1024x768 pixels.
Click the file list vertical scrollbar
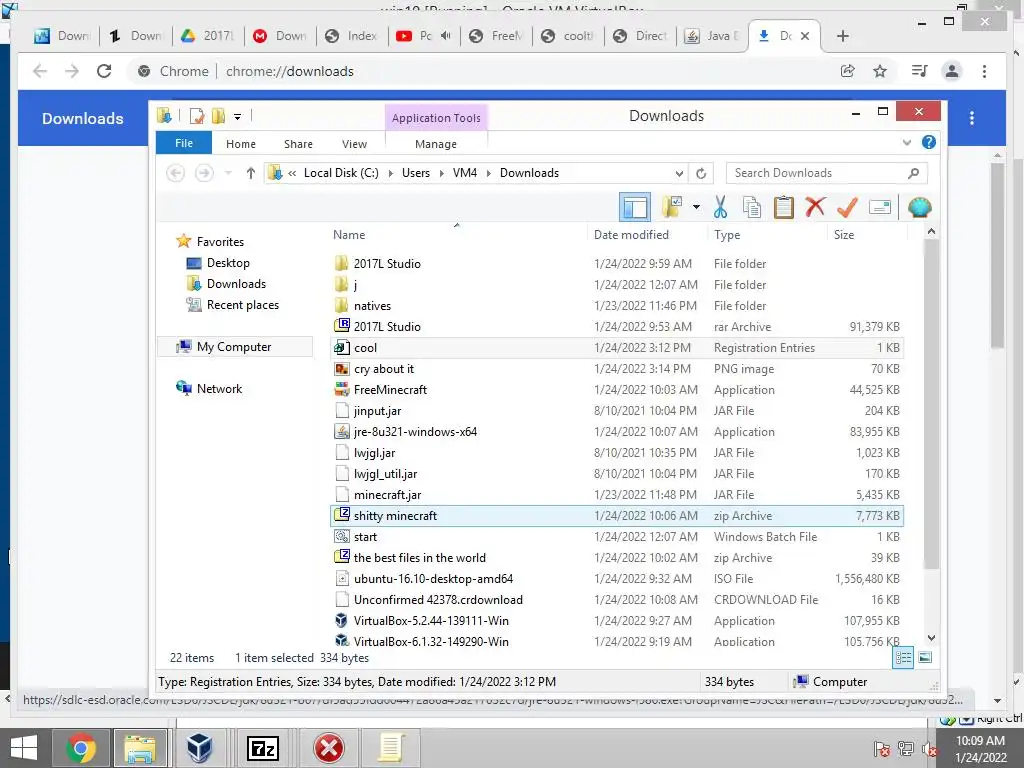931,405
